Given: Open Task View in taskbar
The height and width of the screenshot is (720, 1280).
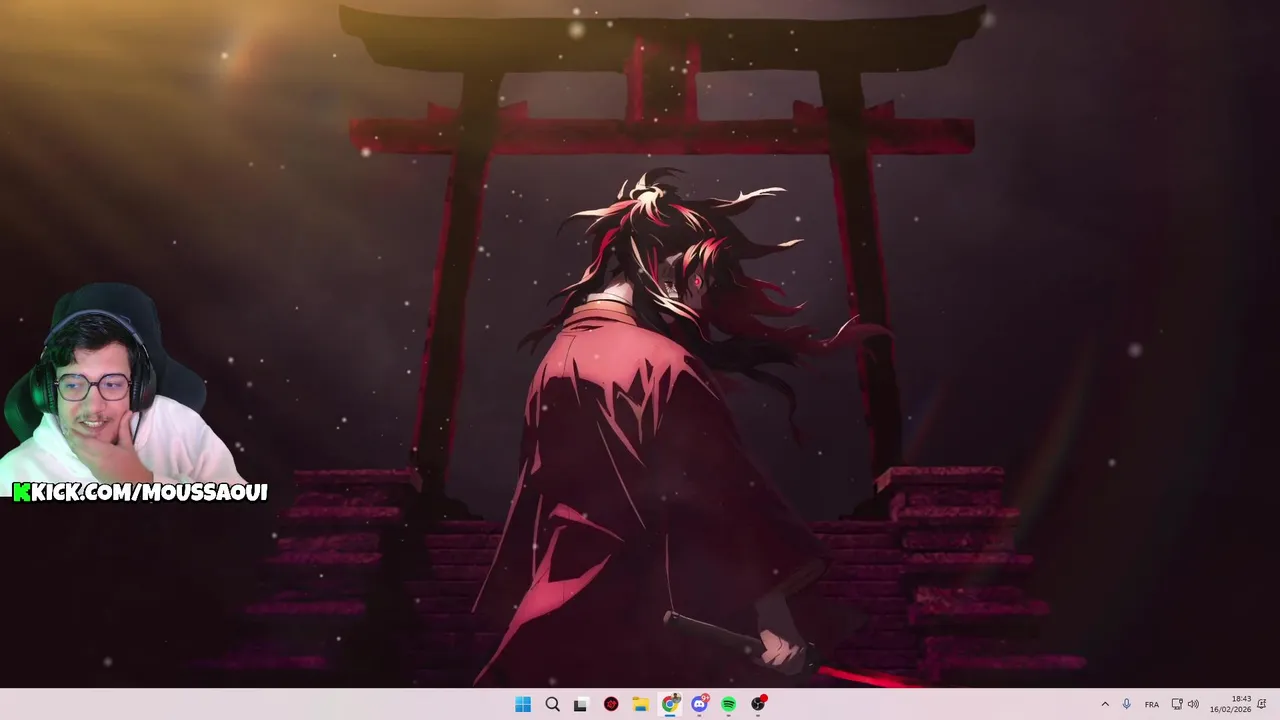Looking at the screenshot, I should [x=581, y=704].
